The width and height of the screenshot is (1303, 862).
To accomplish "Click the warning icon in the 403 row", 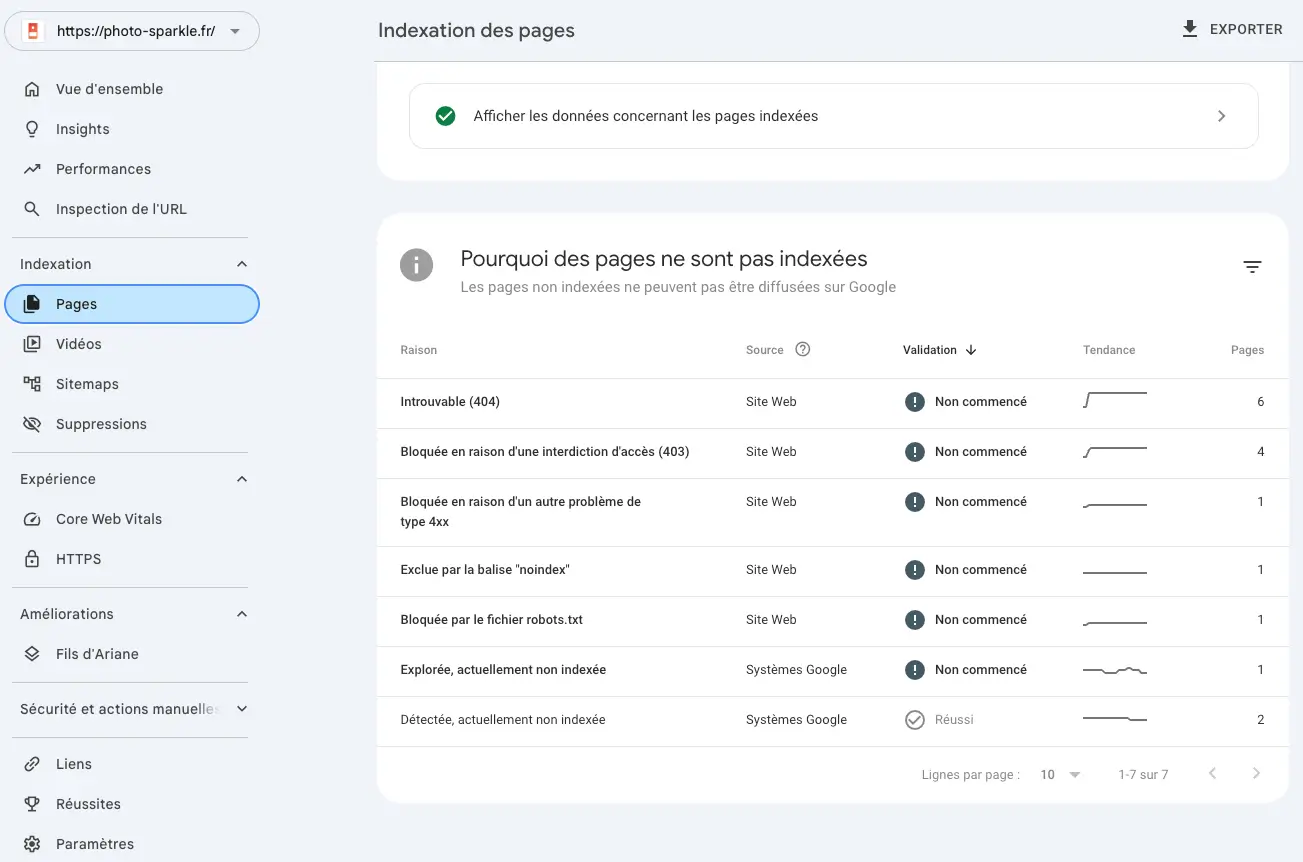I will 914,452.
